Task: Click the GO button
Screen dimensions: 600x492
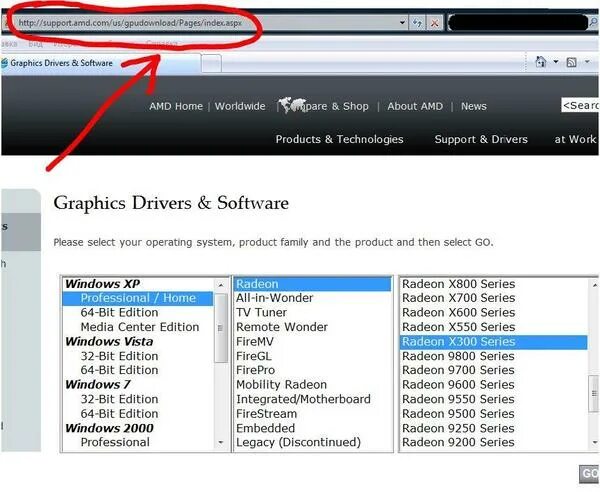Action: pos(589,474)
